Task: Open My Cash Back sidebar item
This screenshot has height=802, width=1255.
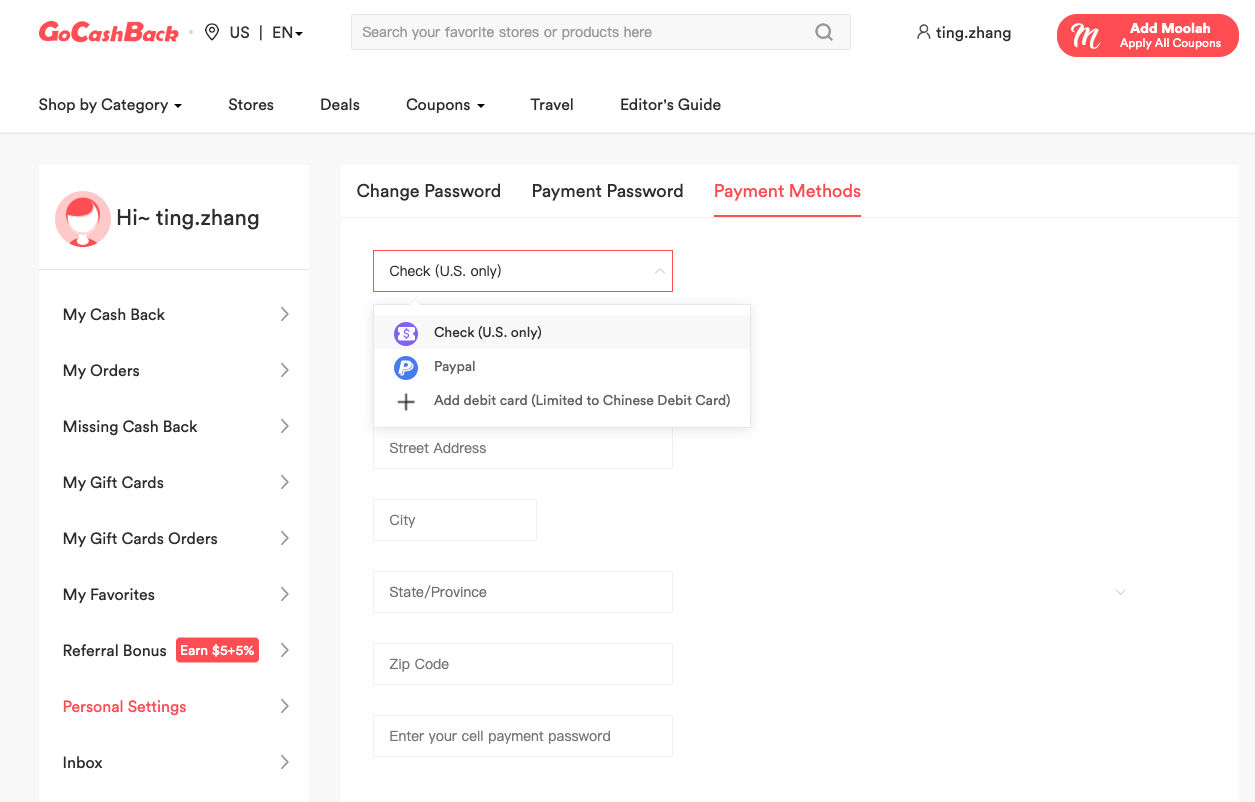Action: coord(174,314)
